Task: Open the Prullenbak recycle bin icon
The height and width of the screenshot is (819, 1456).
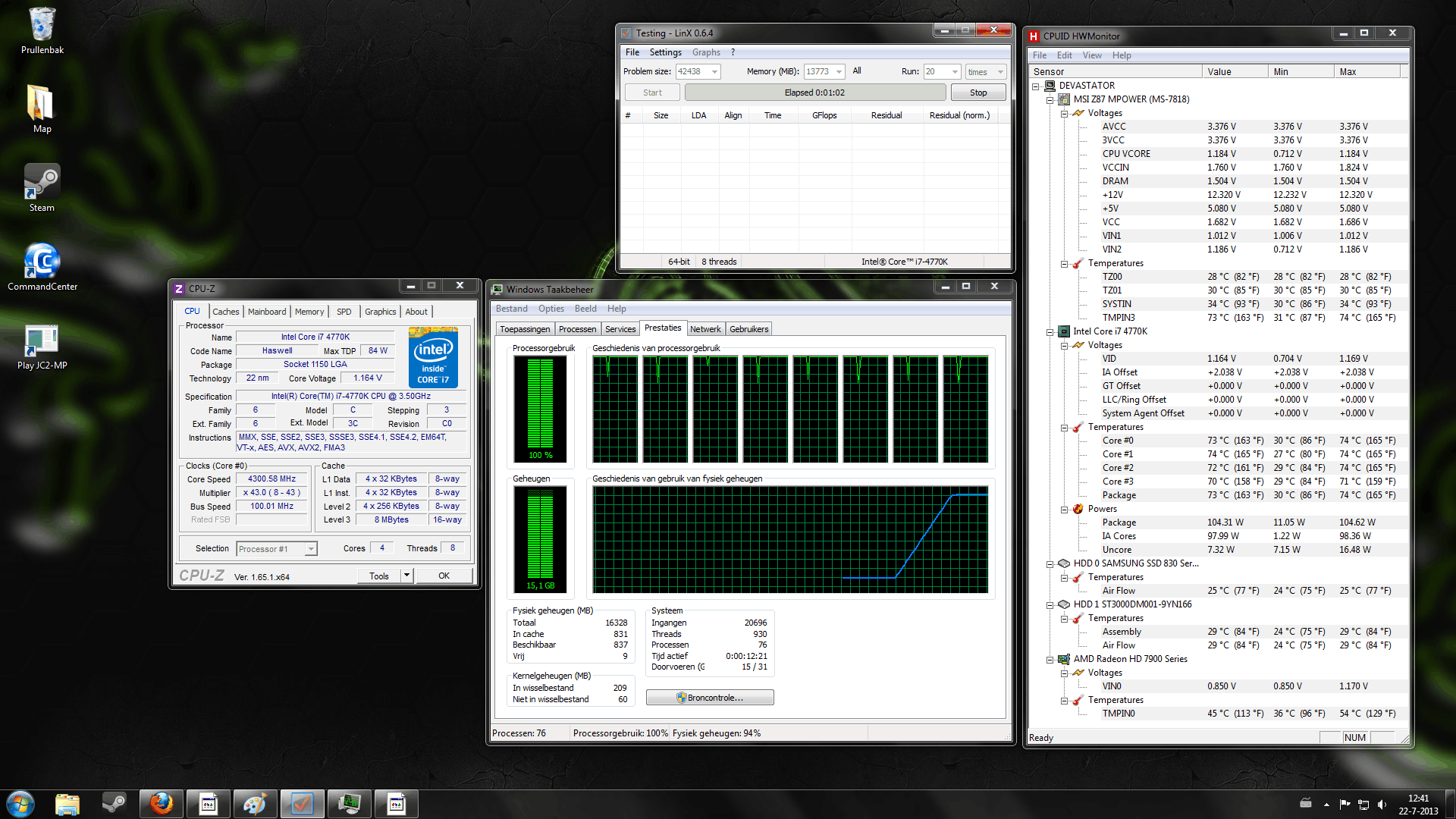Action: (42, 27)
